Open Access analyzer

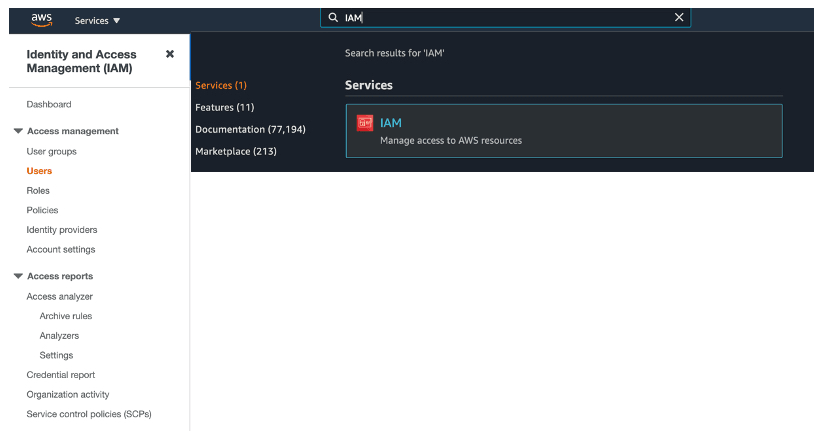[x=60, y=297]
